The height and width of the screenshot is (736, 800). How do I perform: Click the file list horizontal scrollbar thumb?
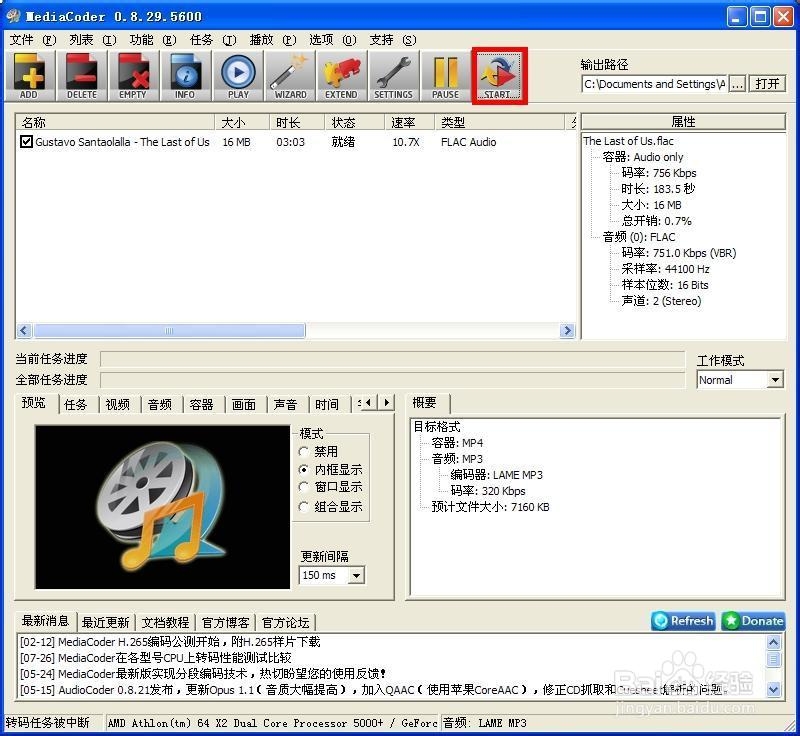pos(169,331)
